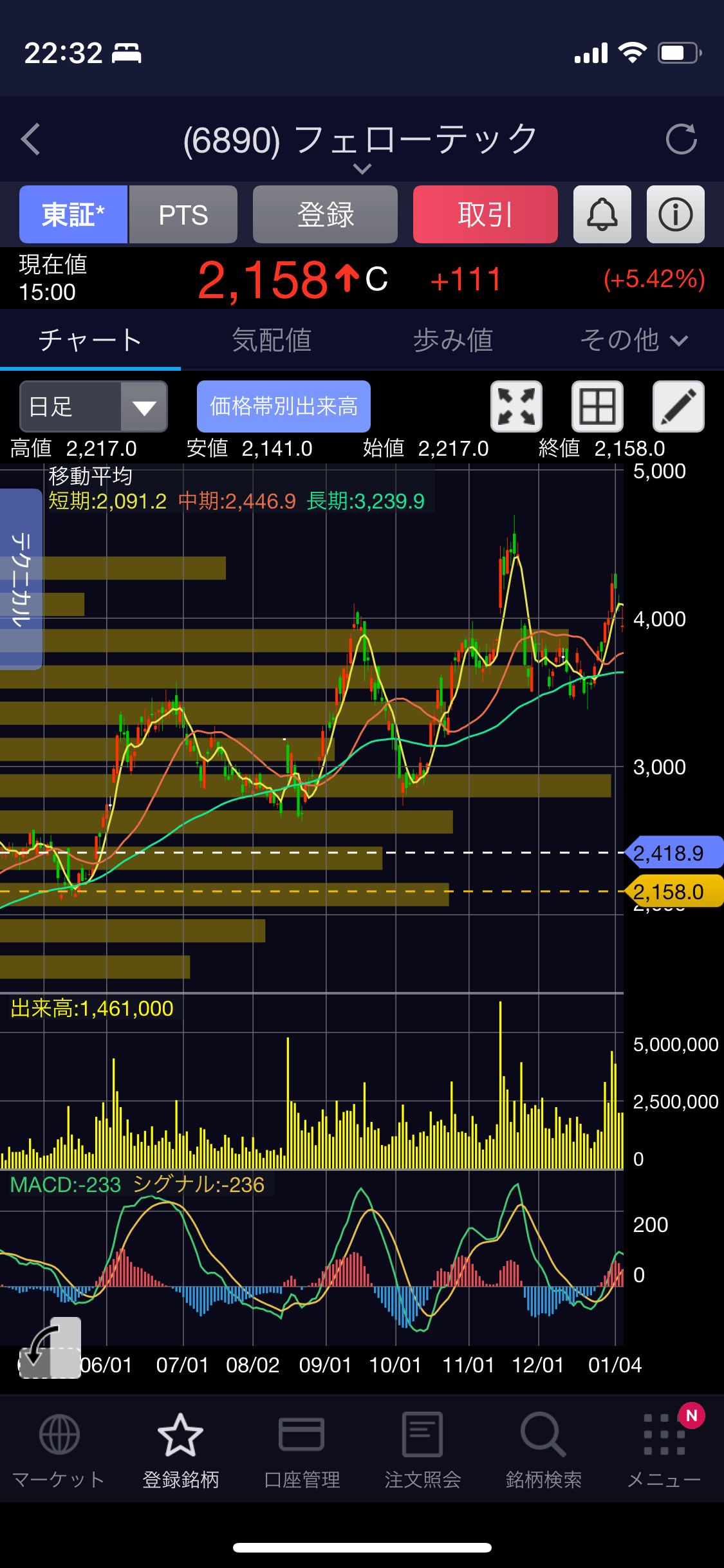
Task: Open order inquiry document tab
Action: [422, 1451]
